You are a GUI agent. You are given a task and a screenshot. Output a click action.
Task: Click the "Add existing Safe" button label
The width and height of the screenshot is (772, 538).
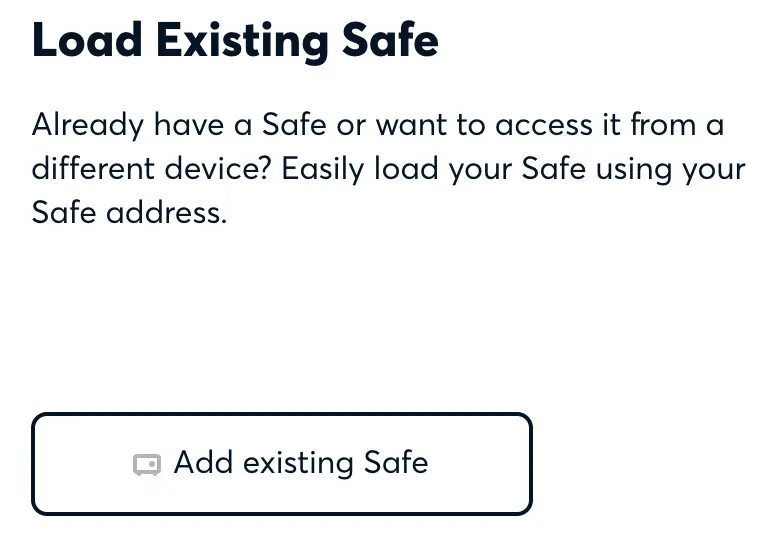pyautogui.click(x=300, y=463)
